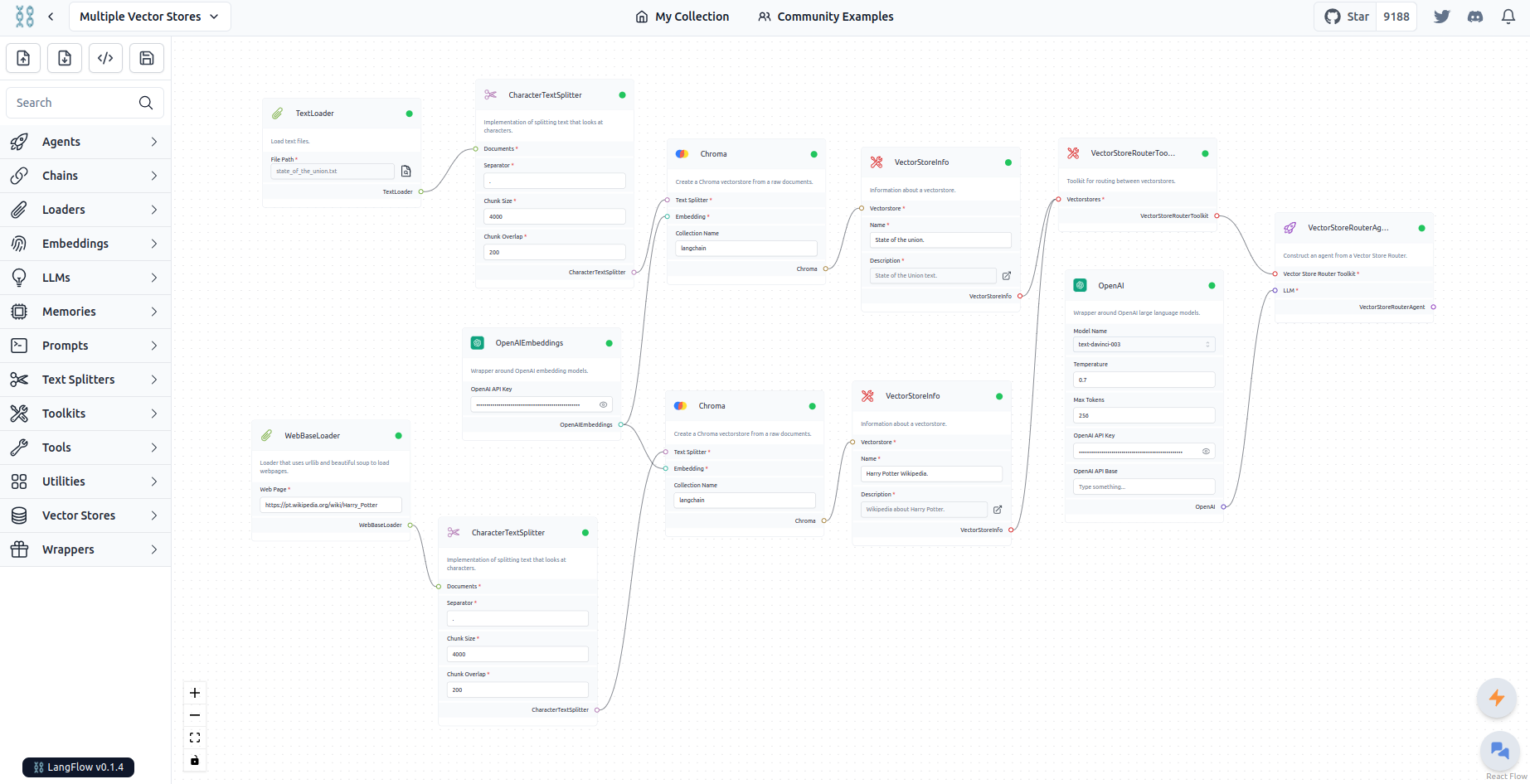Go back with the left arrow

(x=51, y=17)
